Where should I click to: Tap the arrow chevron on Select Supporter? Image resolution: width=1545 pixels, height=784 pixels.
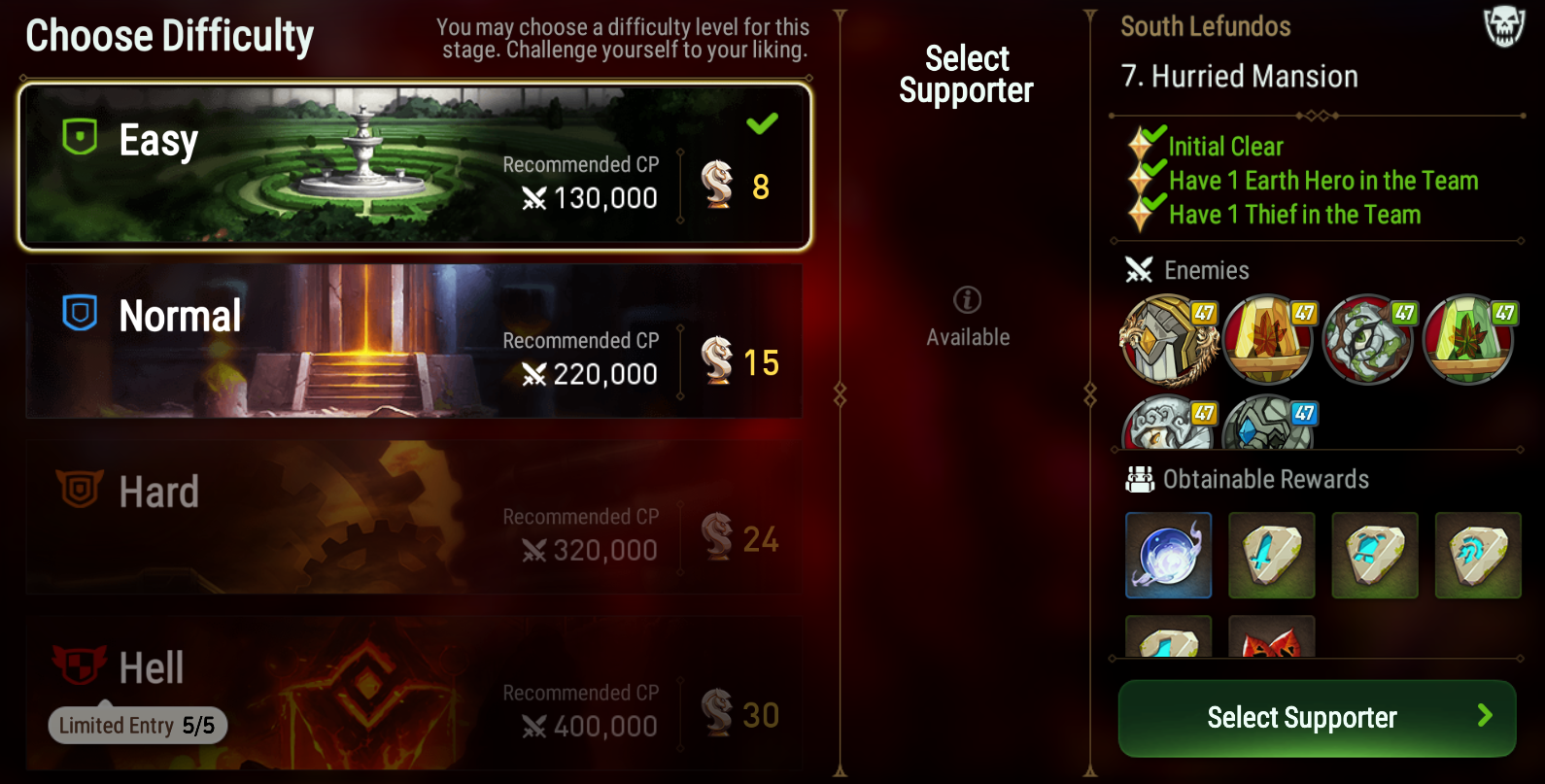point(1485,716)
